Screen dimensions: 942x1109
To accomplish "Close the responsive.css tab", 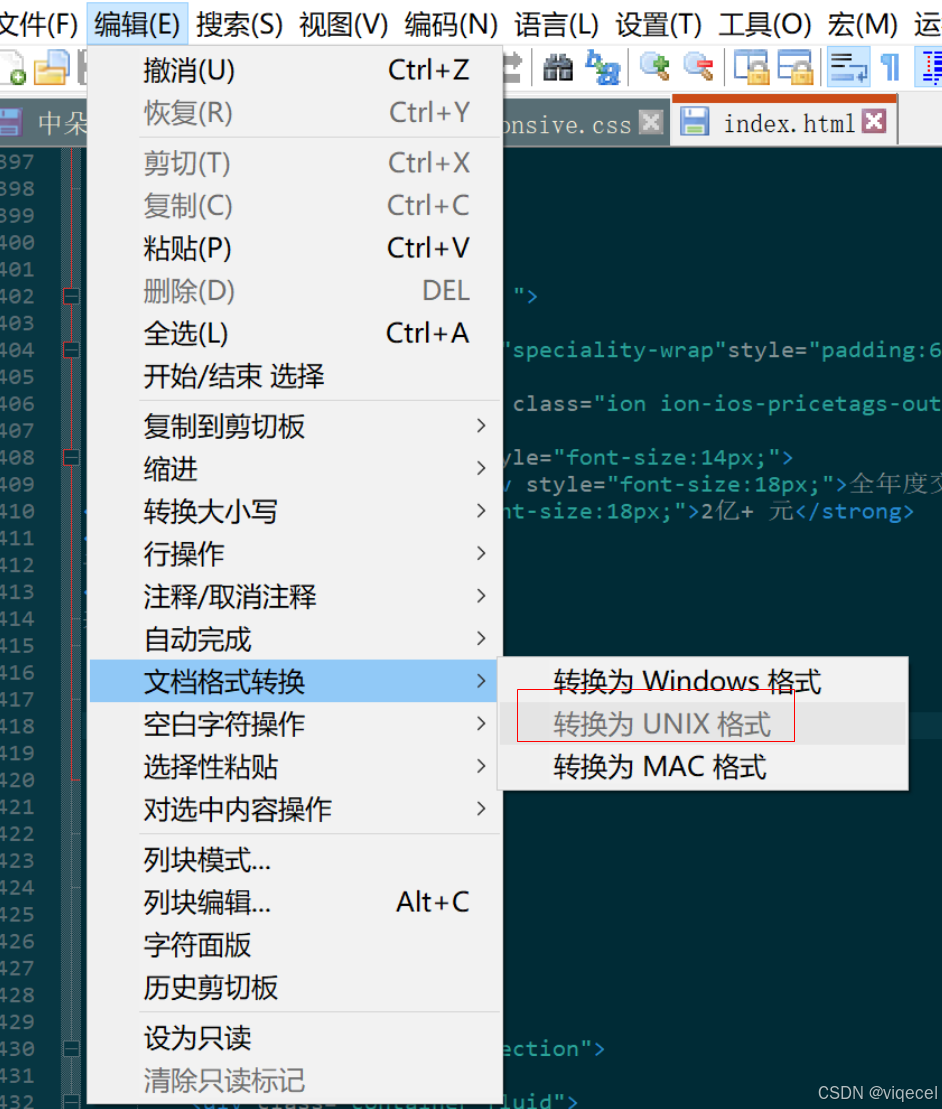I will point(651,122).
